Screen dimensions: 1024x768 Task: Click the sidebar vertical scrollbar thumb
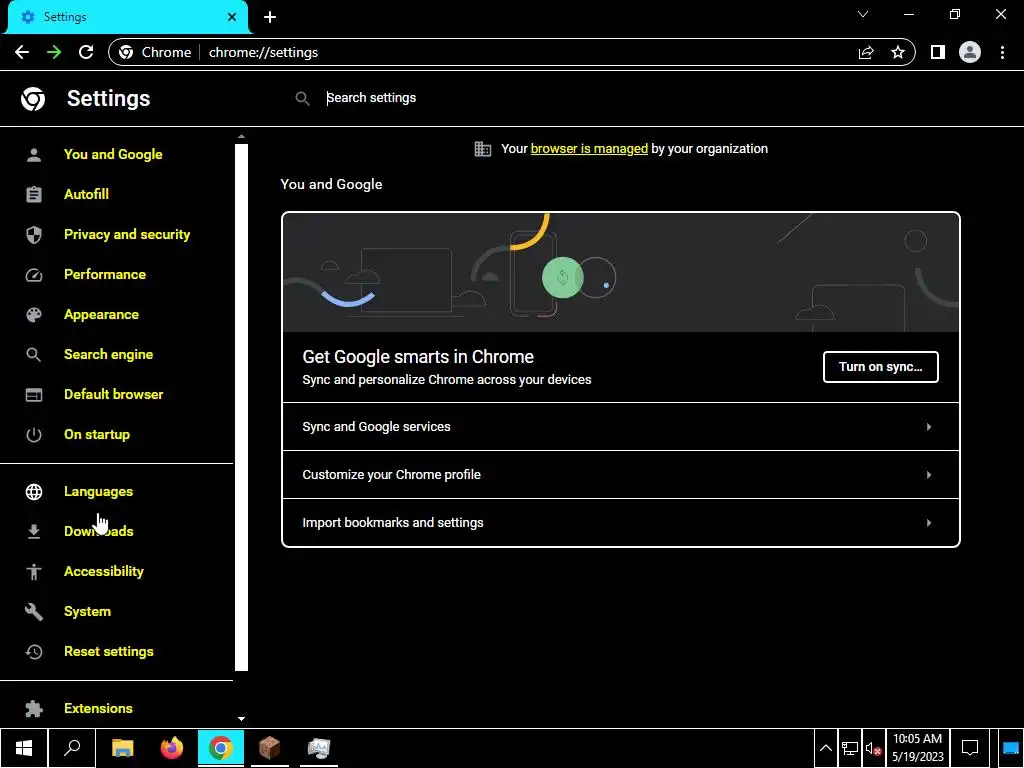coord(242,408)
